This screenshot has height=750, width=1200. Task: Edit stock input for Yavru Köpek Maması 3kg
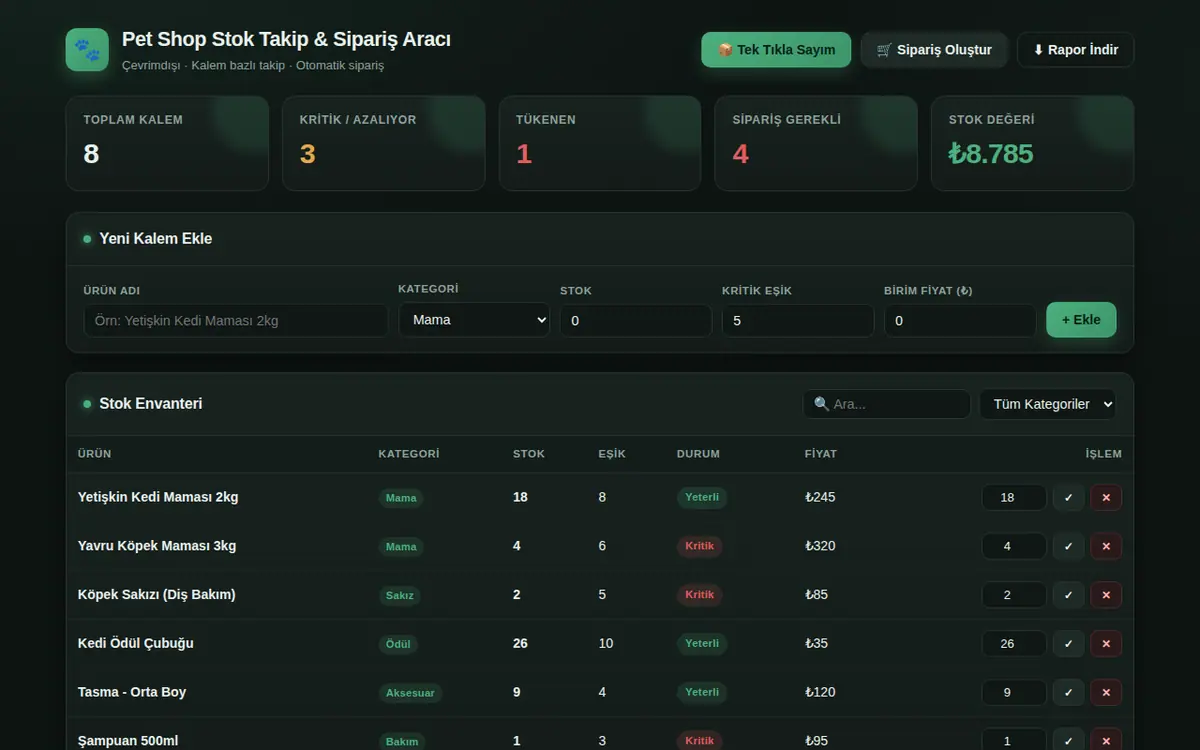coord(1014,546)
